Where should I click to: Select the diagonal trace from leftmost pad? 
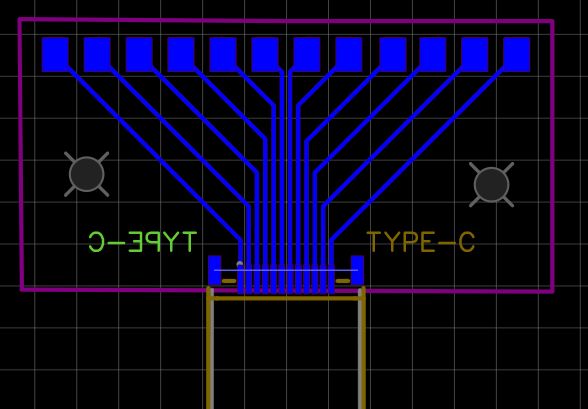tap(154, 154)
